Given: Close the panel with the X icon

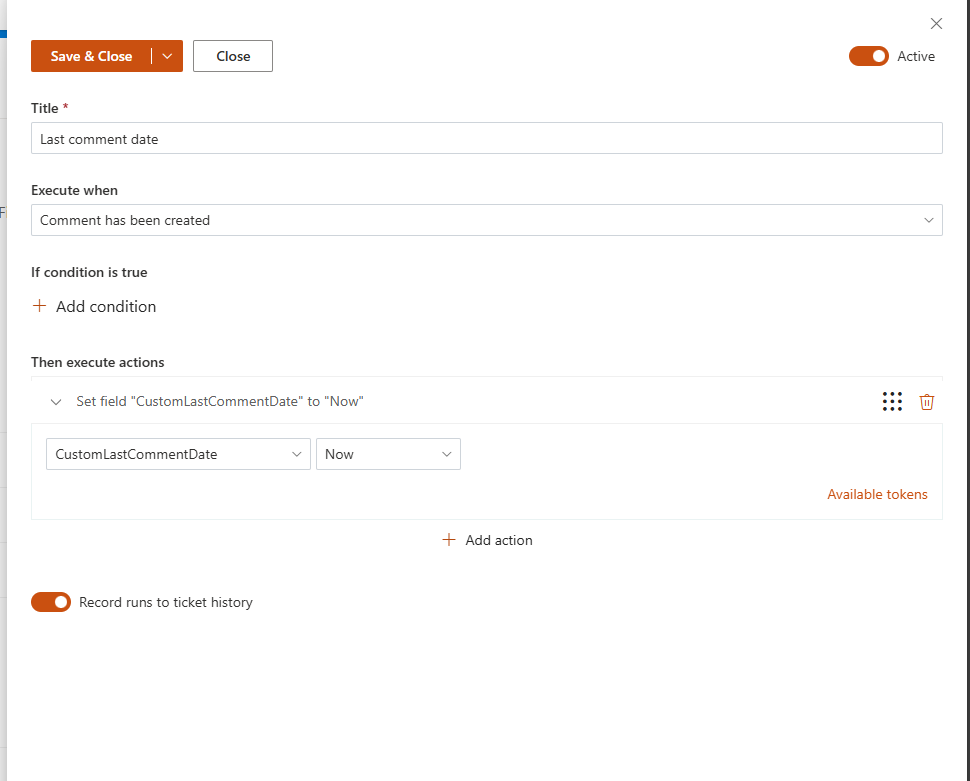Looking at the screenshot, I should (x=936, y=23).
